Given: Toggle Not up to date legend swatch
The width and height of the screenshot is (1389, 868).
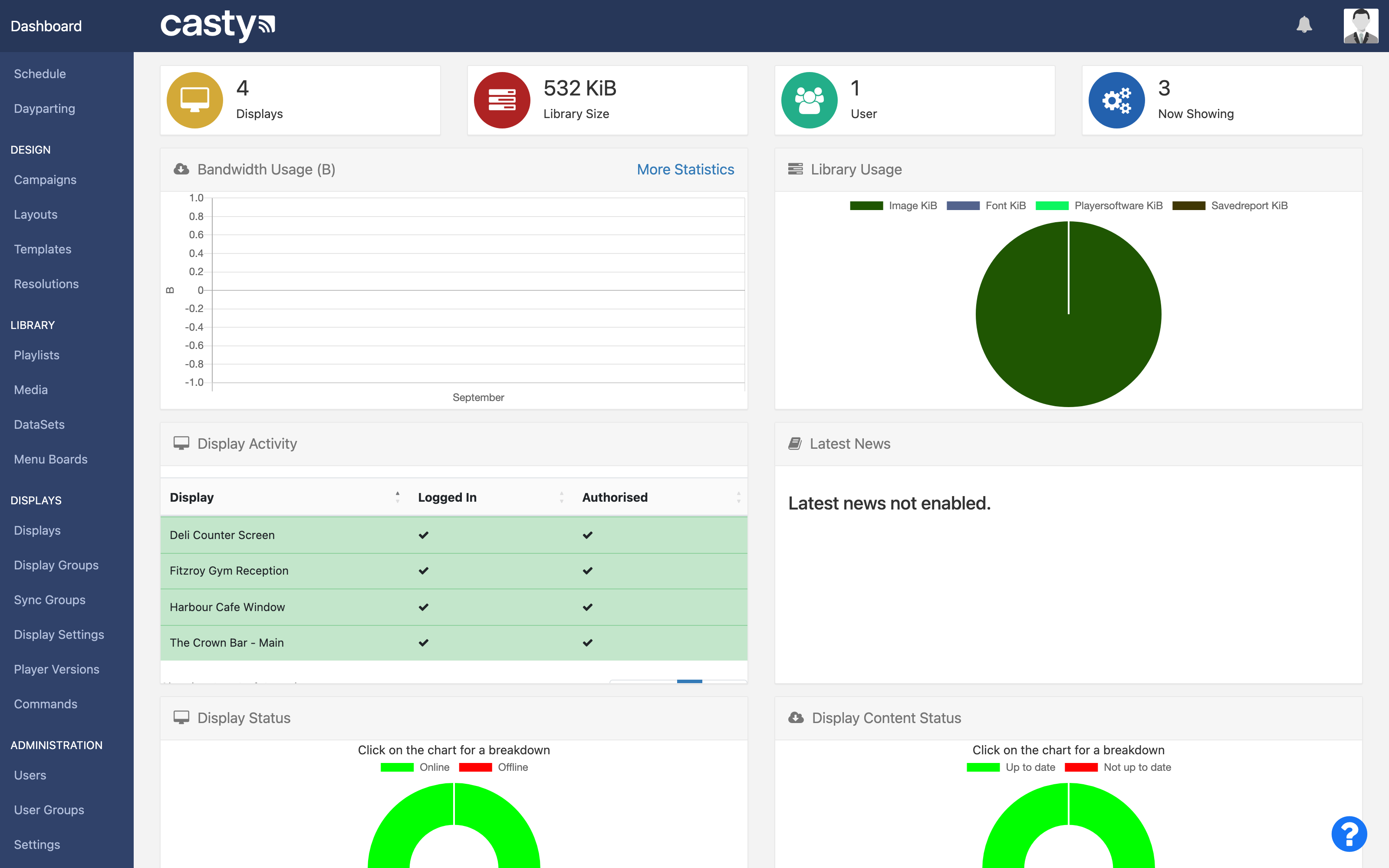Looking at the screenshot, I should click(1081, 767).
